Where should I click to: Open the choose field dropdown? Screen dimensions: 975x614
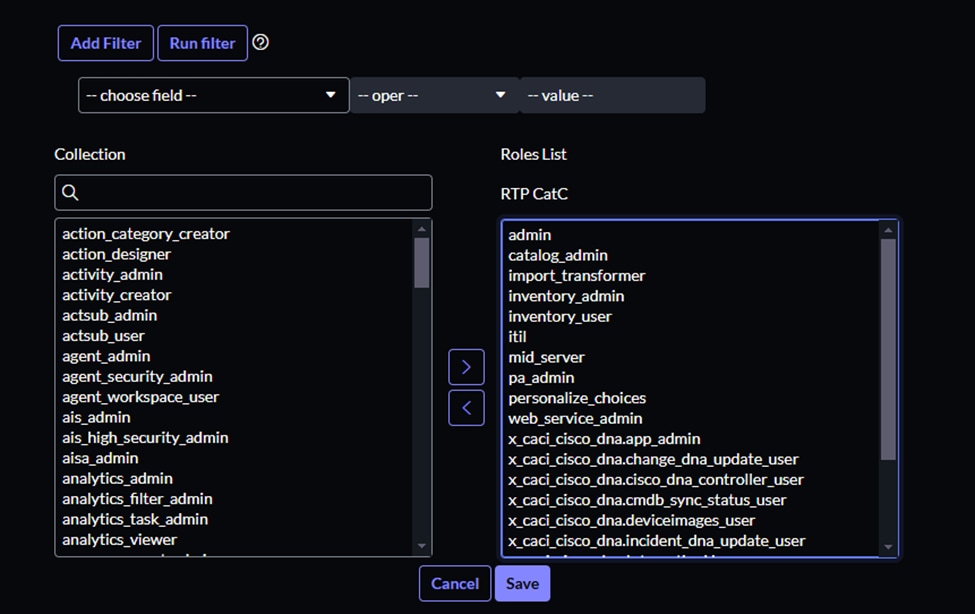[213, 95]
